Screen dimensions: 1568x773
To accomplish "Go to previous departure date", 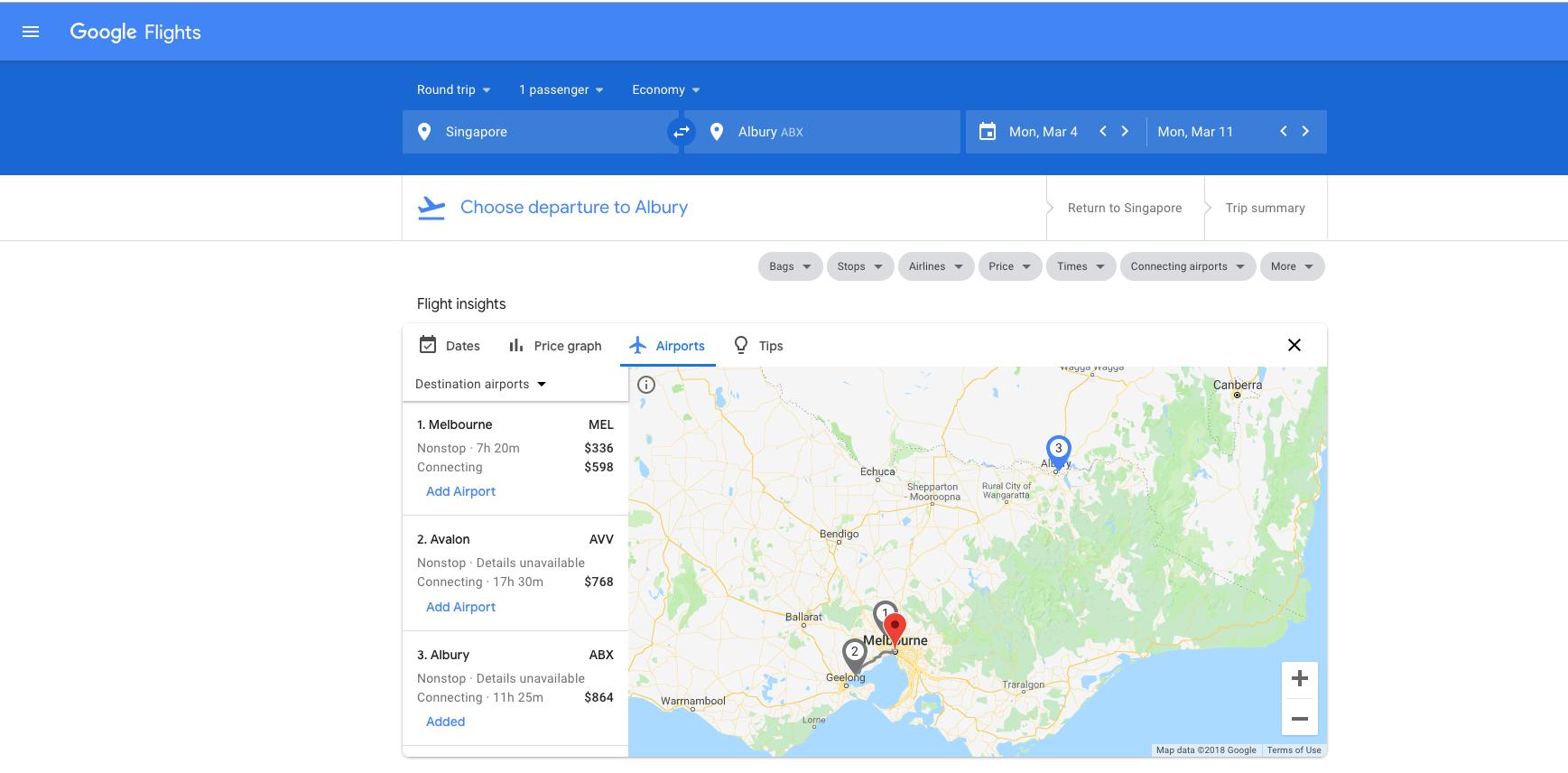I will pos(1102,131).
